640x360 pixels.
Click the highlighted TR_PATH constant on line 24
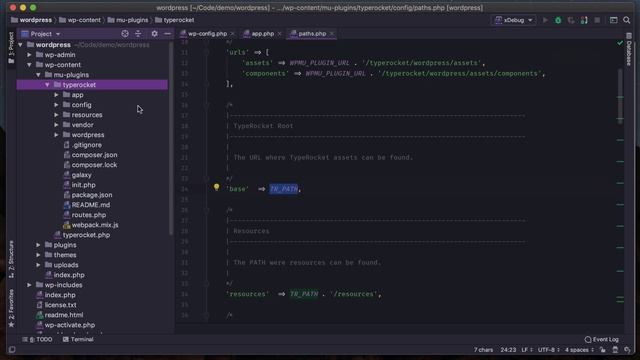point(284,189)
